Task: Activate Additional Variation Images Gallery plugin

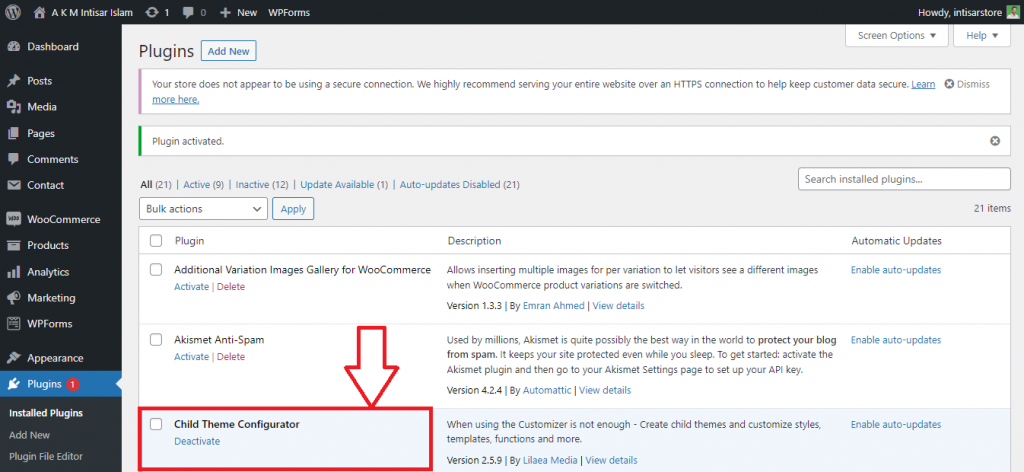Action: [191, 287]
